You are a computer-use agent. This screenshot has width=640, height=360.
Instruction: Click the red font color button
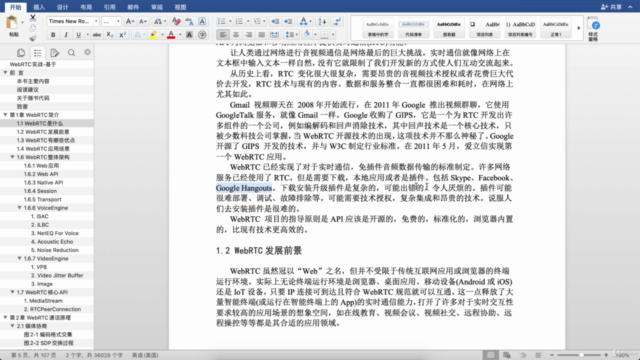tap(171, 35)
